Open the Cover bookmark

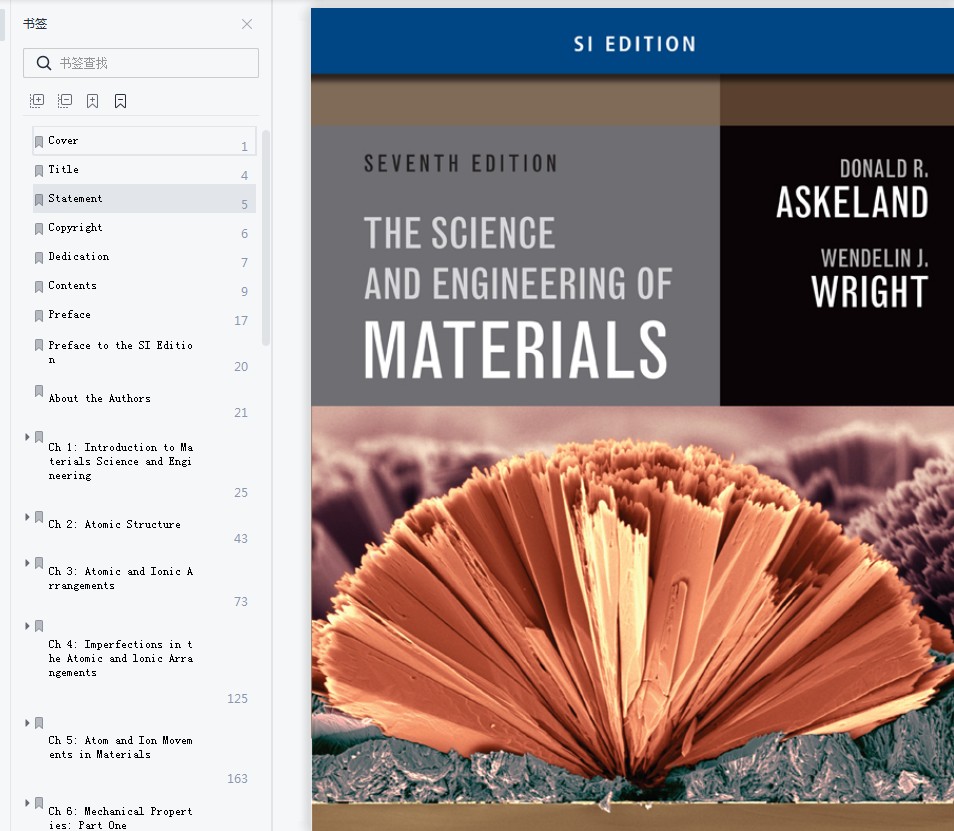144,141
